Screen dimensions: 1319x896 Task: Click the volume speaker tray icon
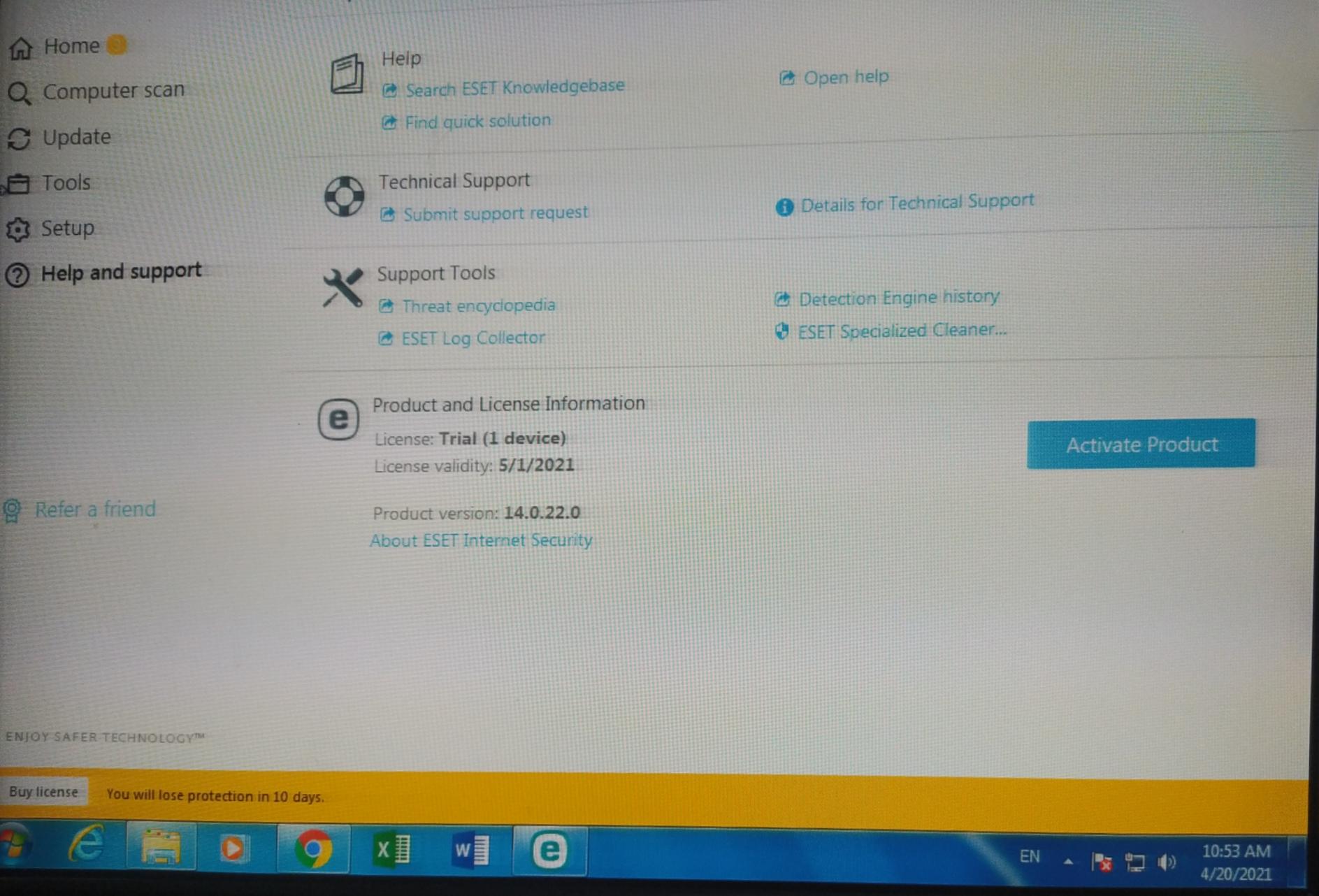point(1167,862)
